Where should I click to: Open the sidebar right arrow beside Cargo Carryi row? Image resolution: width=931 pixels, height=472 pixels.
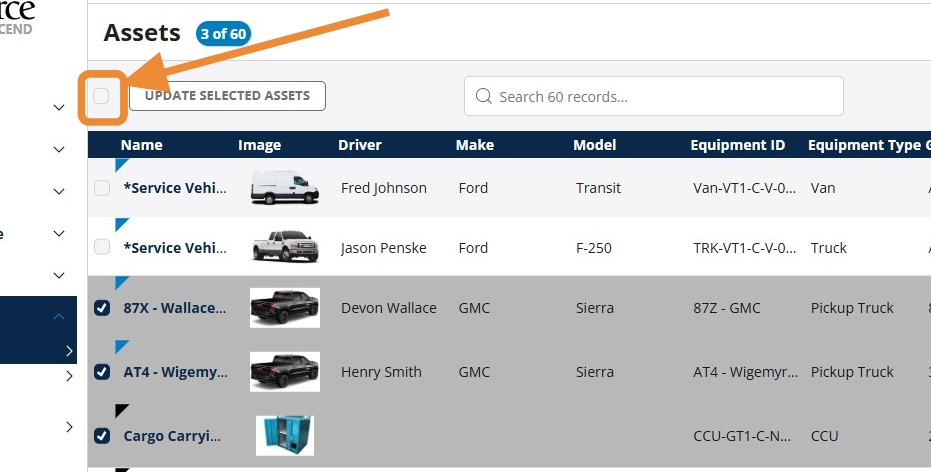pyautogui.click(x=69, y=427)
